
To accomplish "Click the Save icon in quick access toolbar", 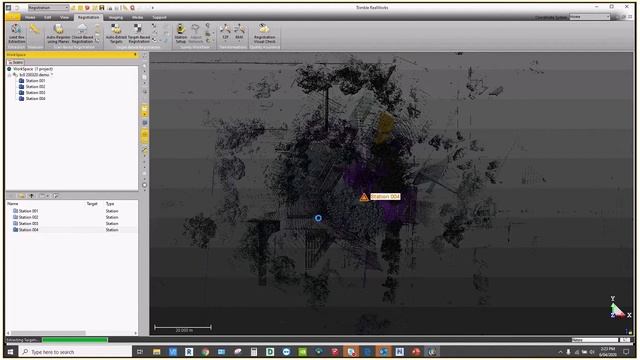I will [x=102, y=7].
